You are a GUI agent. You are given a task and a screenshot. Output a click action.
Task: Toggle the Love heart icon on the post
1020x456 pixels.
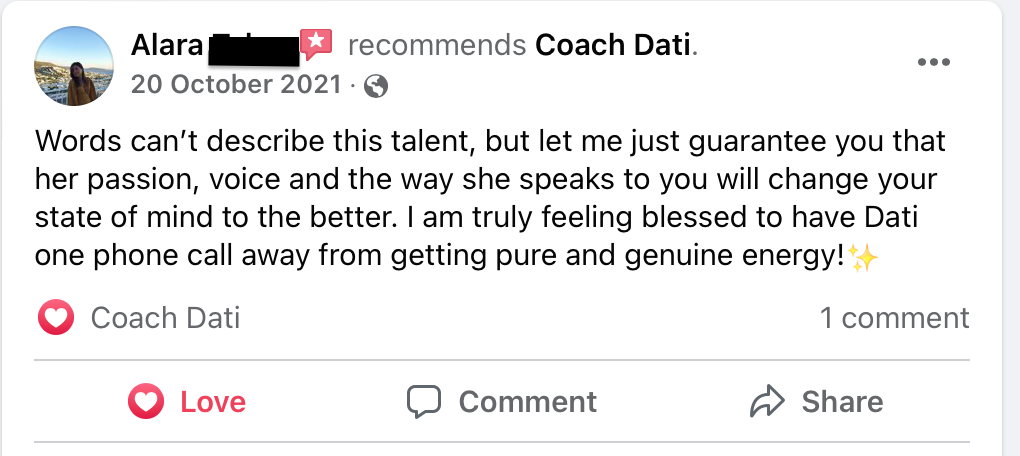click(x=147, y=402)
